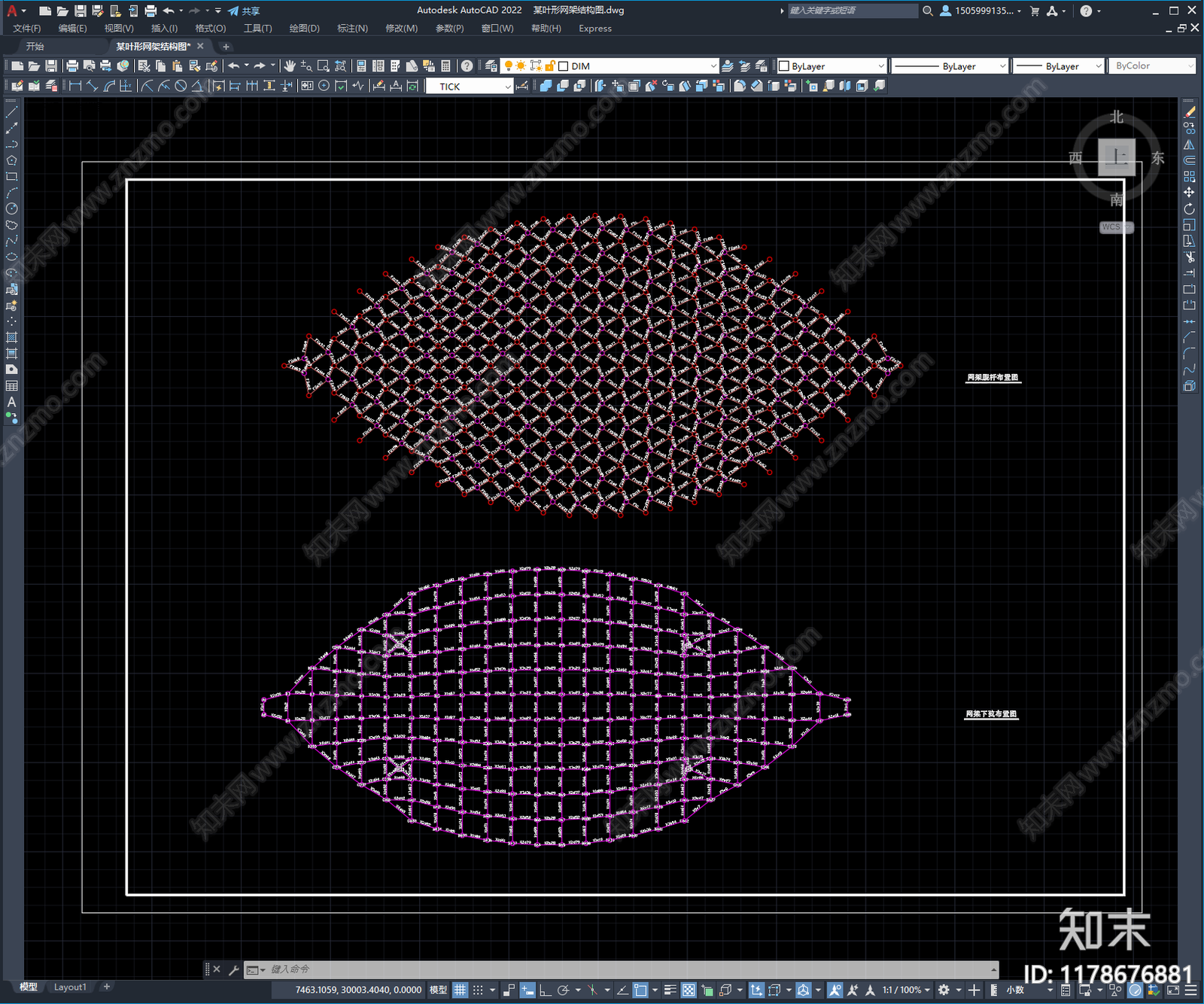Open the DIM layer dropdown

click(x=713, y=66)
